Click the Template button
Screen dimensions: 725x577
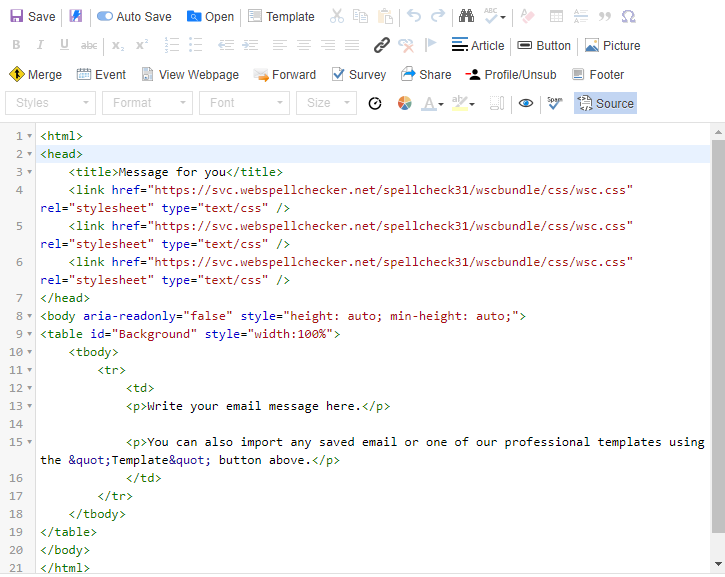tap(281, 17)
